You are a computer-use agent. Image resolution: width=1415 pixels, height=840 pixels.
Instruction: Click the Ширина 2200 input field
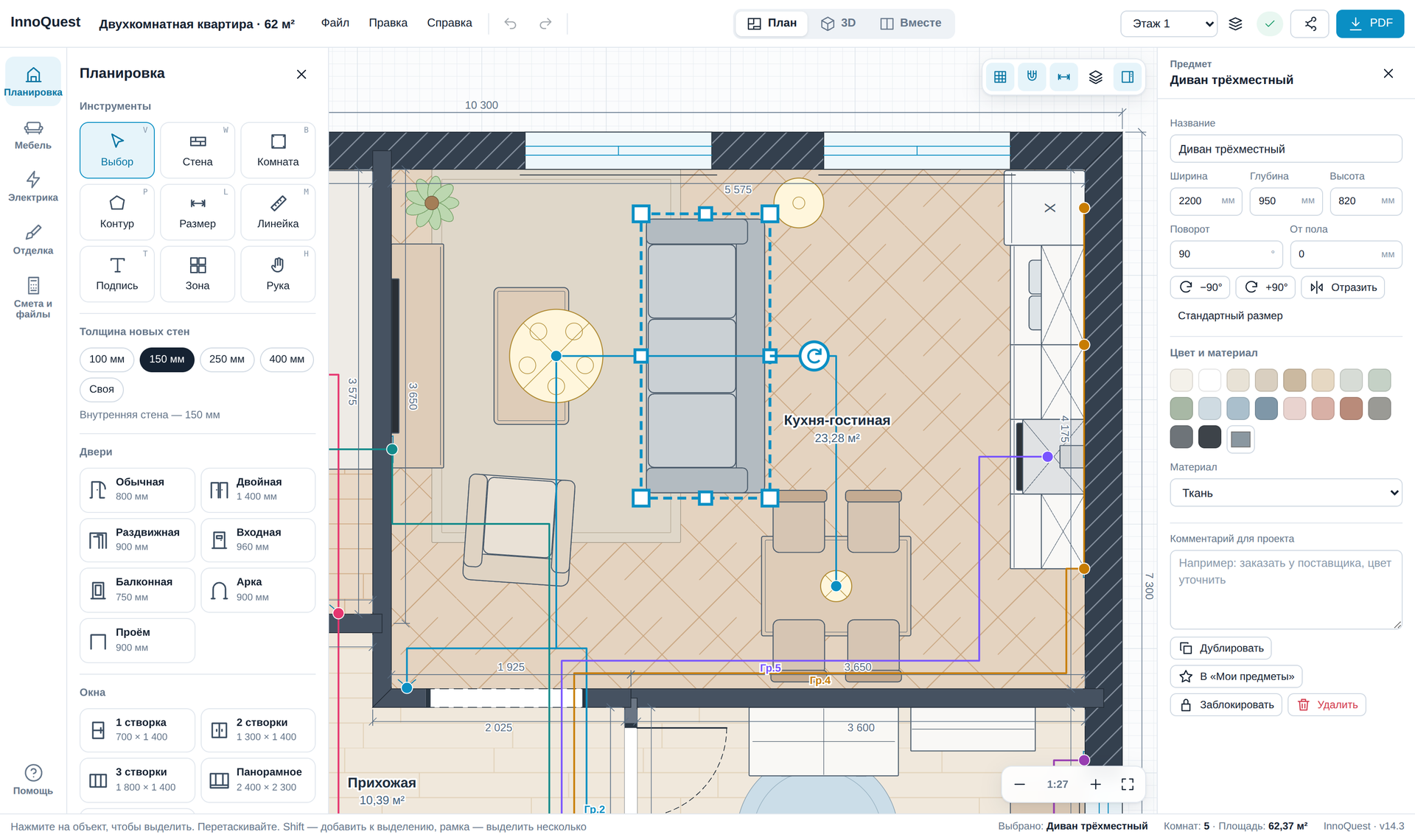coord(1206,201)
